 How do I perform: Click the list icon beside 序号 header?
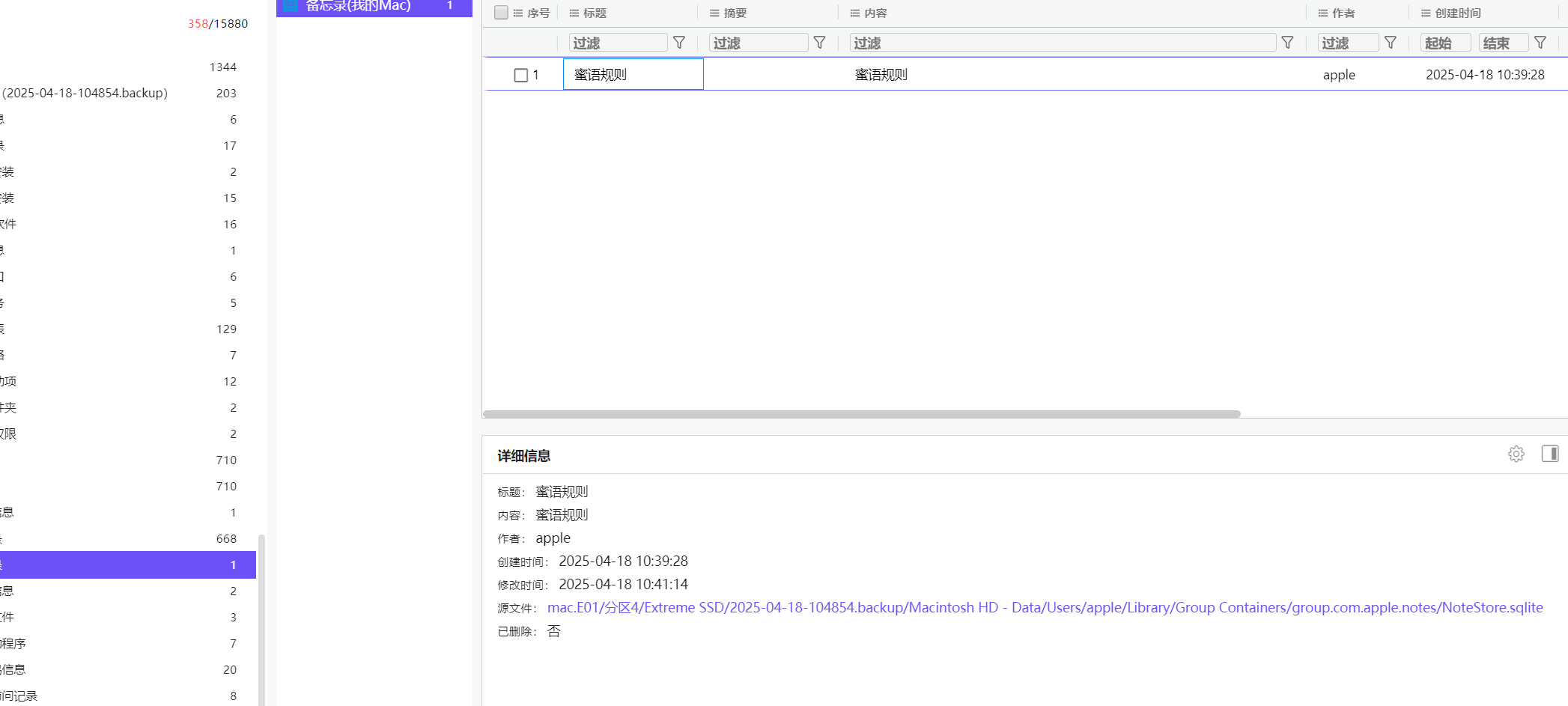[x=516, y=12]
